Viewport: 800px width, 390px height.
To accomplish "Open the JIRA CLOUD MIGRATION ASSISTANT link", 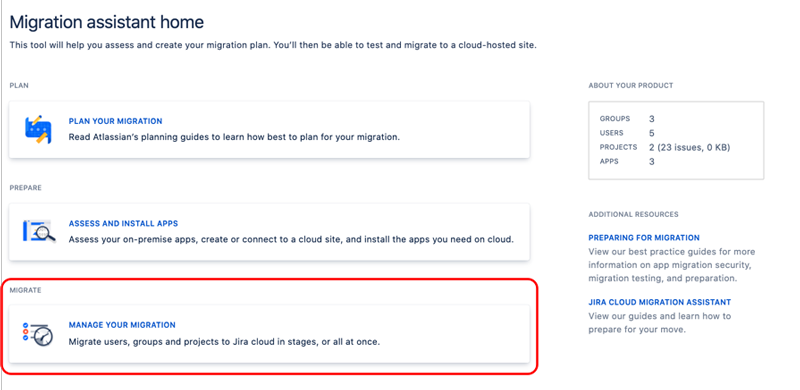I will 660,302.
